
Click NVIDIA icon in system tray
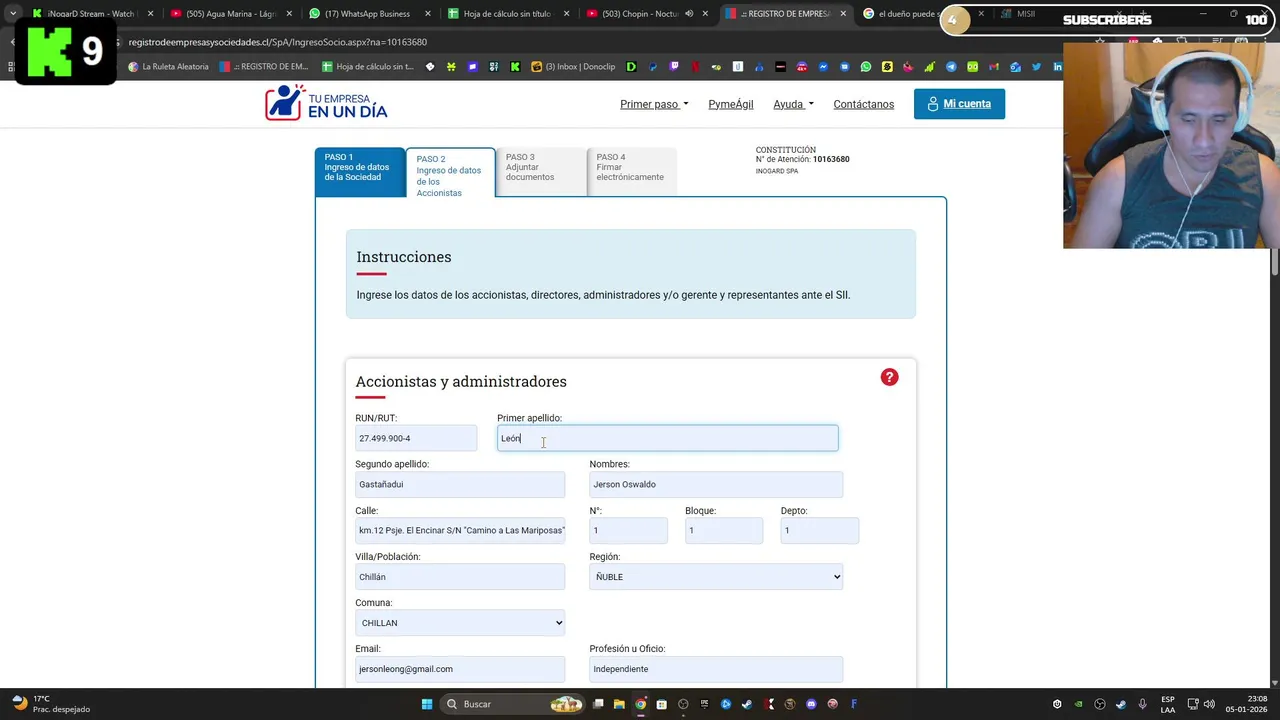[1078, 704]
